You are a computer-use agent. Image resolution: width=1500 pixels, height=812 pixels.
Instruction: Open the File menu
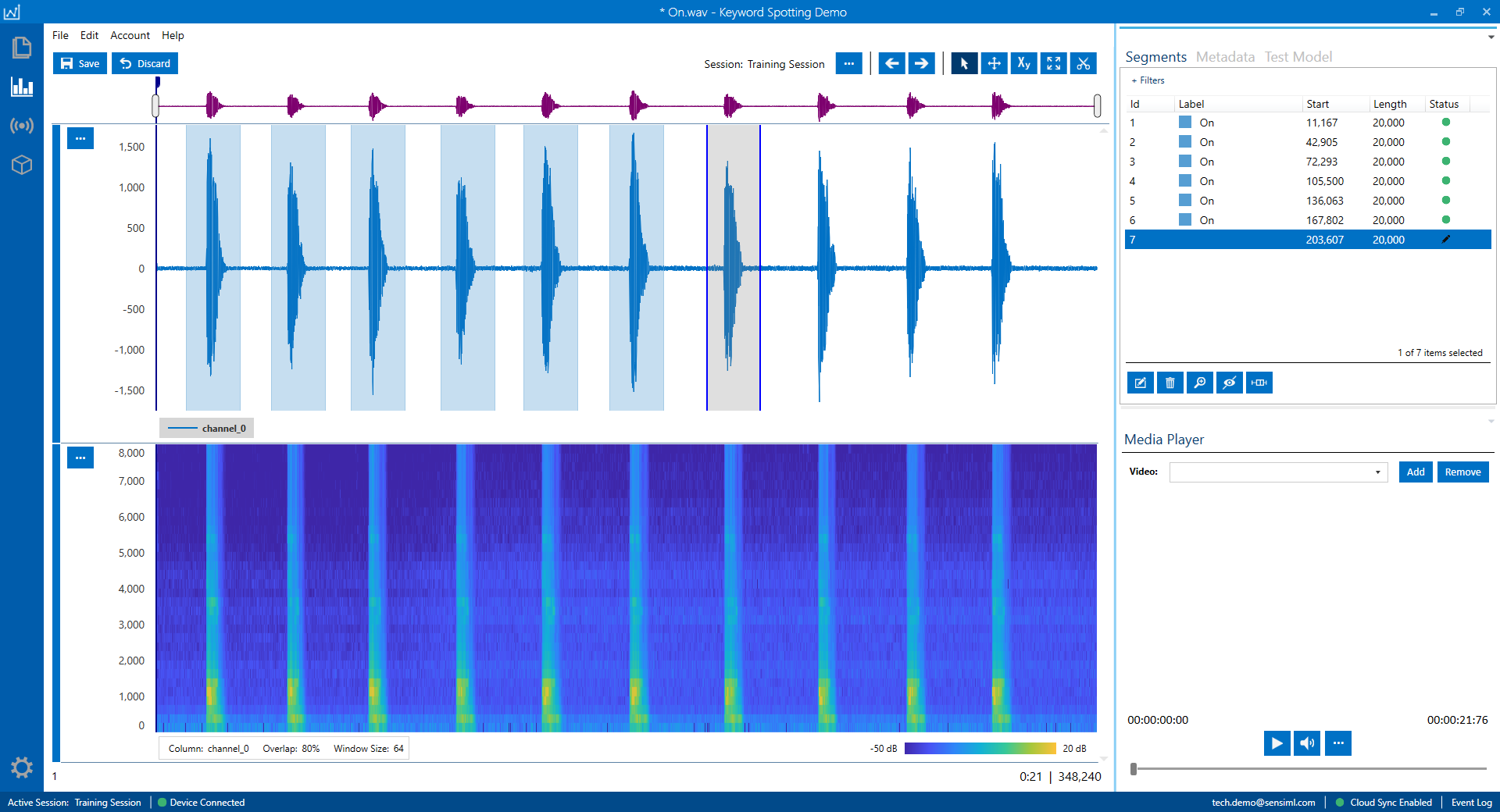tap(60, 35)
